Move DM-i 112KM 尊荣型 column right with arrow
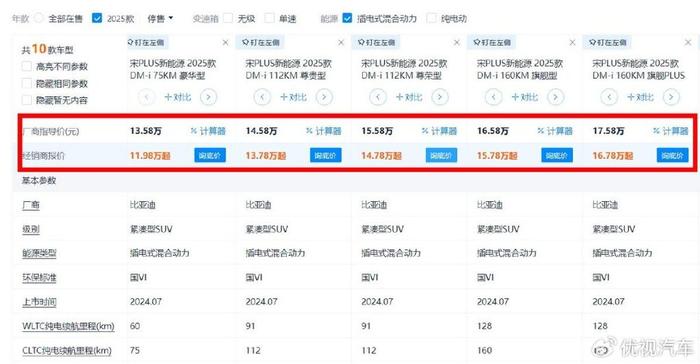The height and width of the screenshot is (364, 700). click(x=440, y=97)
